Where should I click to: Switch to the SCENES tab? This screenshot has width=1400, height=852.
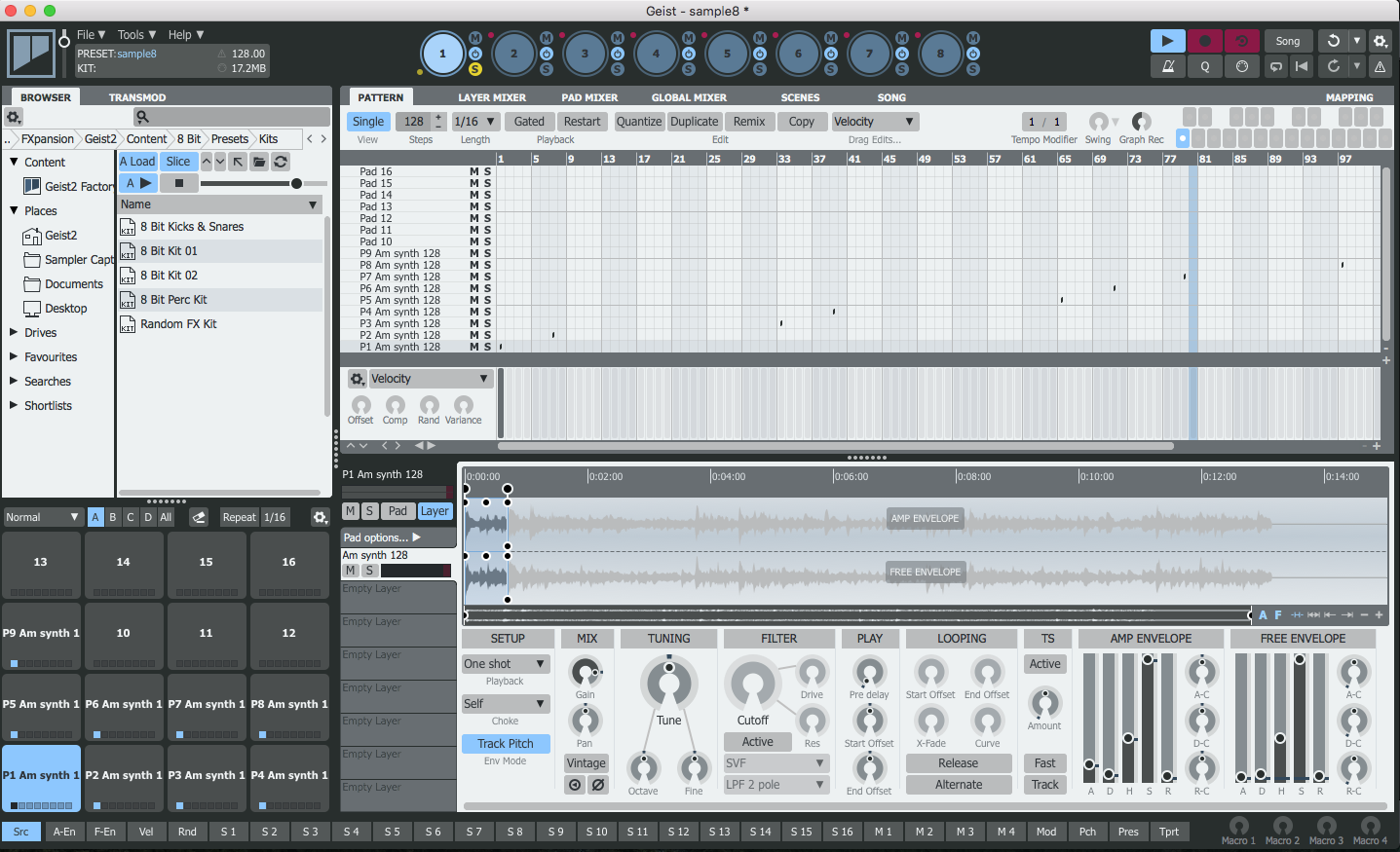point(800,97)
